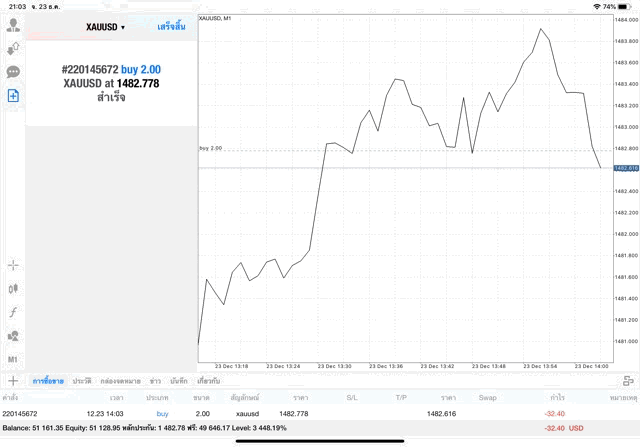Screen dimensions: 640x447
Task: Select the new order plus icon
Action: point(13,95)
